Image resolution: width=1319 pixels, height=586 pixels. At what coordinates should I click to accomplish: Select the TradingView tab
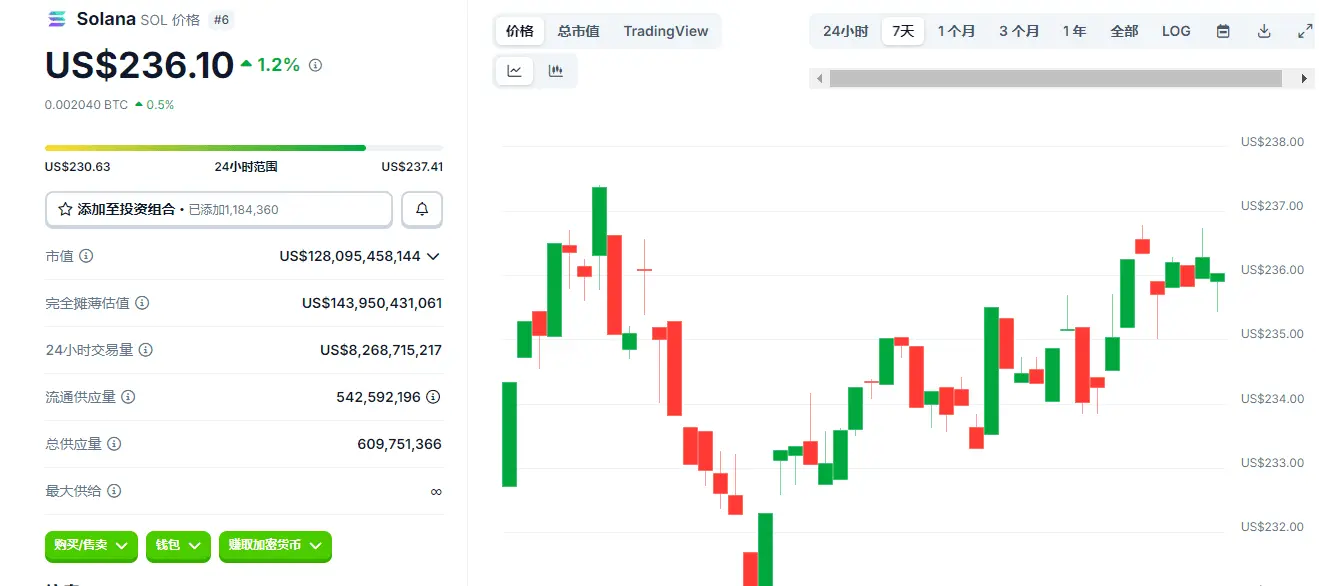tap(666, 31)
